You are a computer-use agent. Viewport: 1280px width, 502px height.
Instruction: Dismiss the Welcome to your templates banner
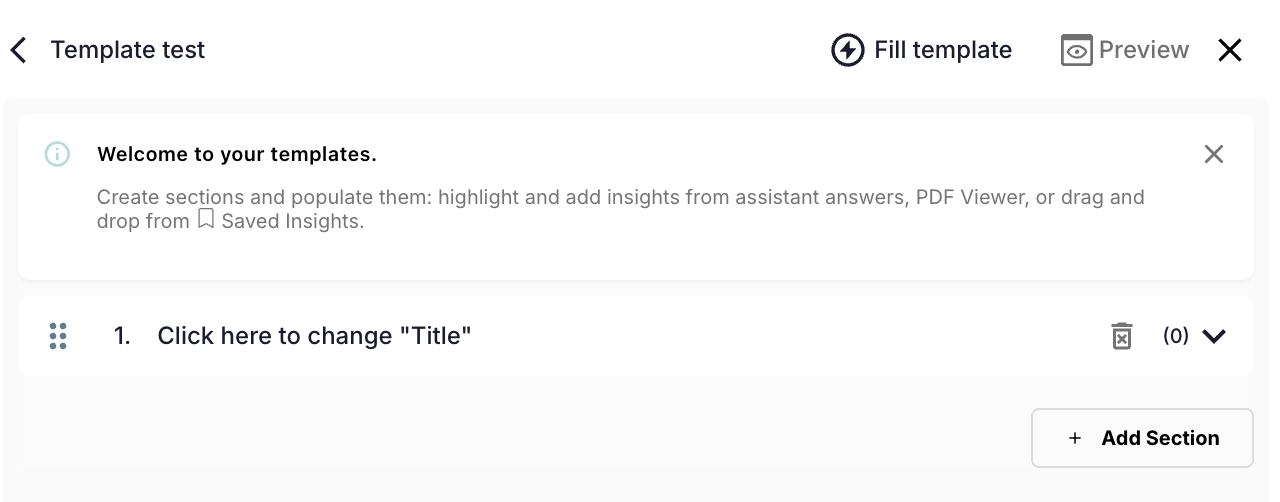click(x=1213, y=154)
